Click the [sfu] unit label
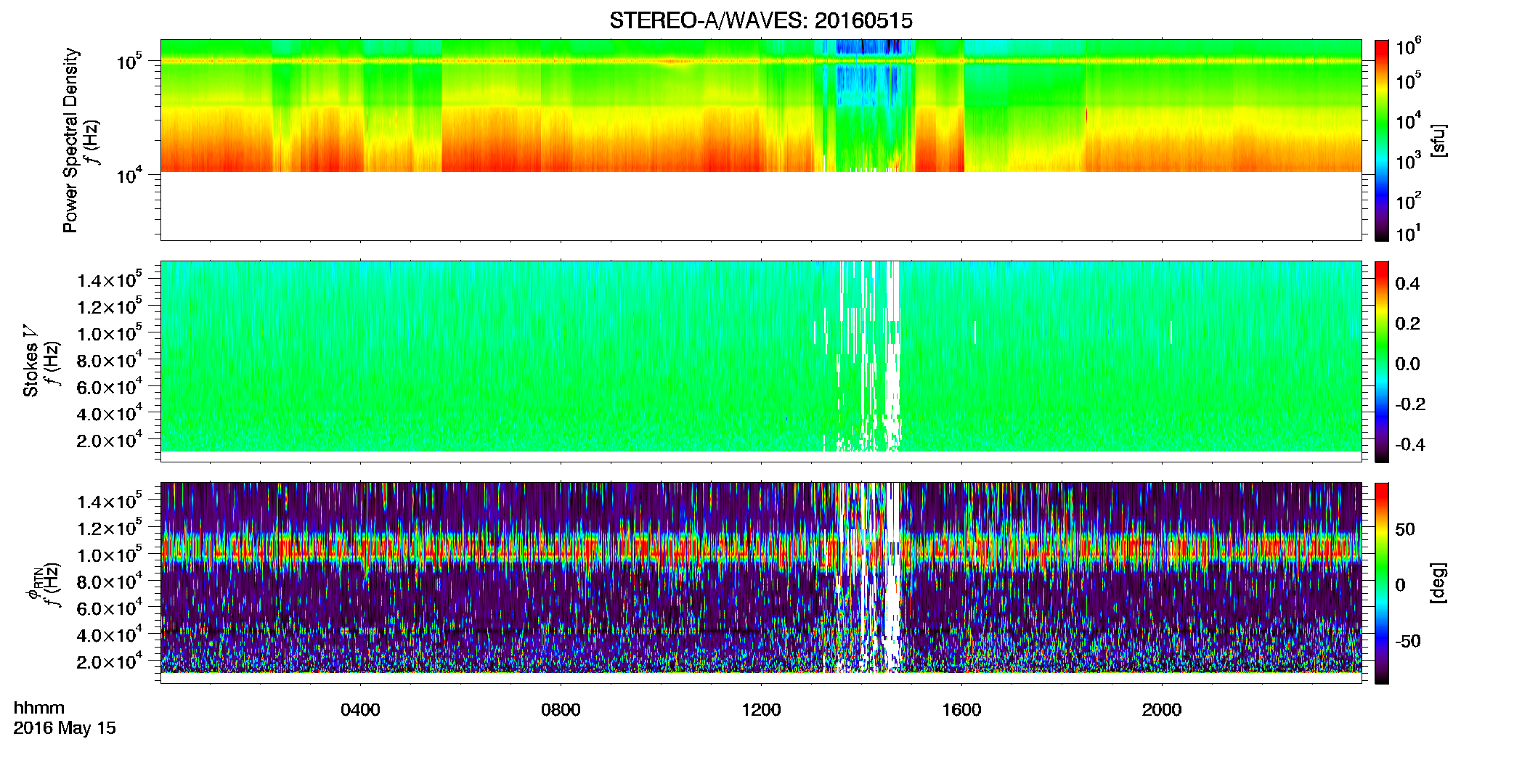This screenshot has width=1522, height=784. [x=1438, y=140]
